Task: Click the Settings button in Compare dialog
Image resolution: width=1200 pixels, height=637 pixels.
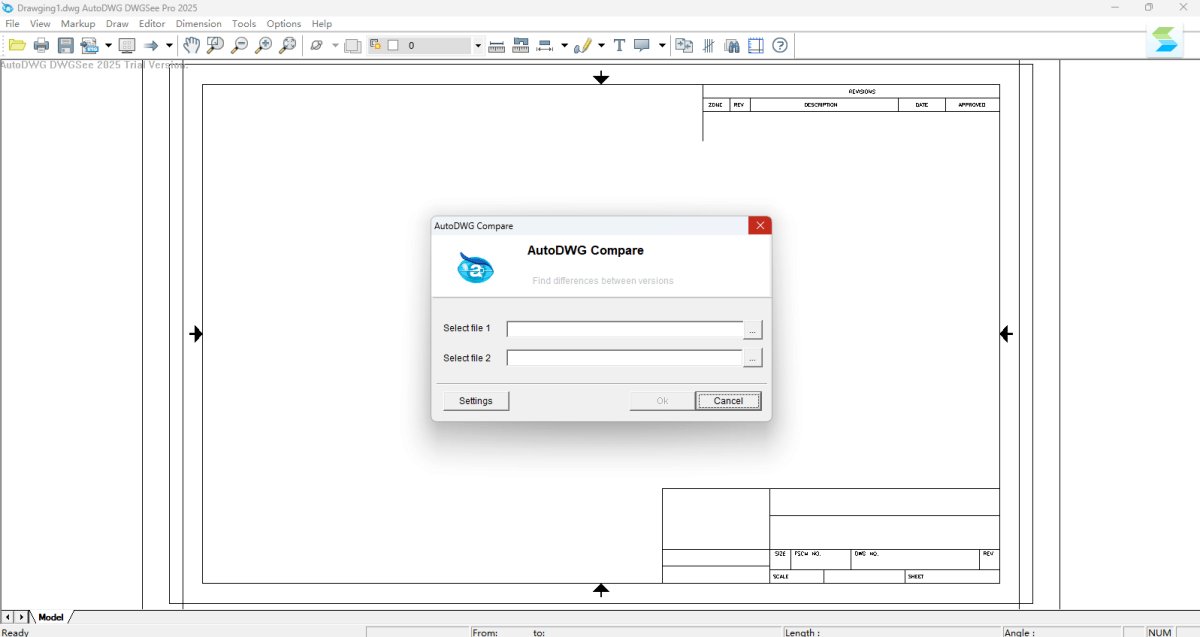Action: click(476, 401)
